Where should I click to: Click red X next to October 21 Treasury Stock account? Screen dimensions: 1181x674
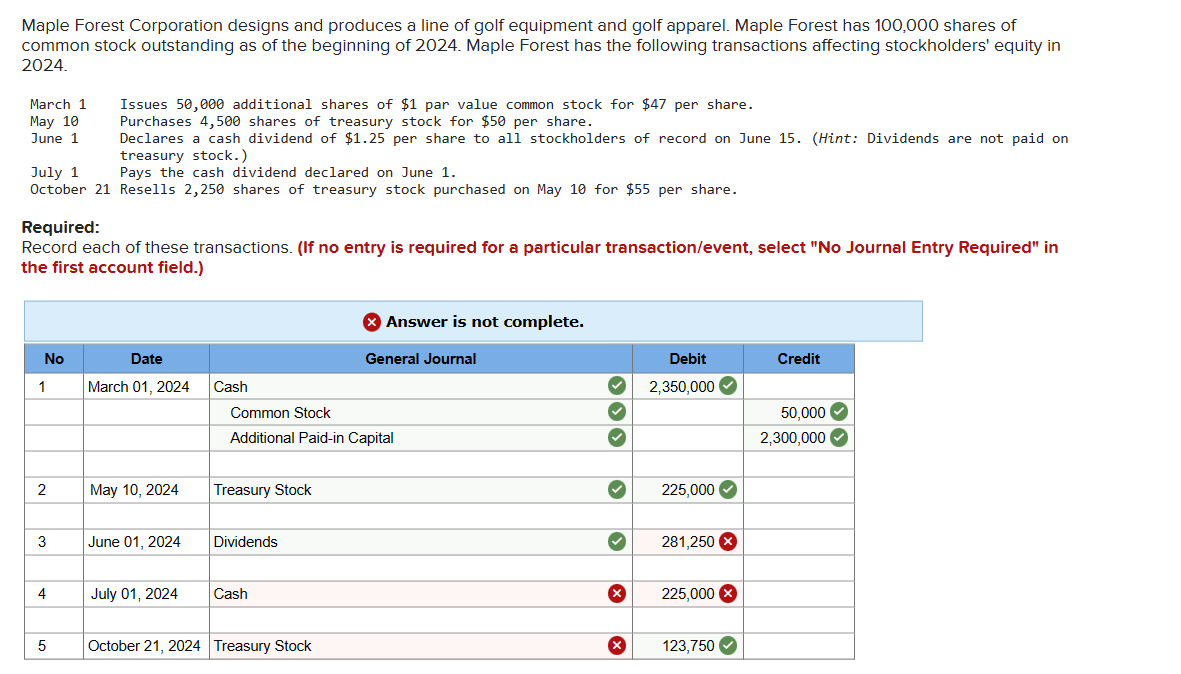[617, 645]
